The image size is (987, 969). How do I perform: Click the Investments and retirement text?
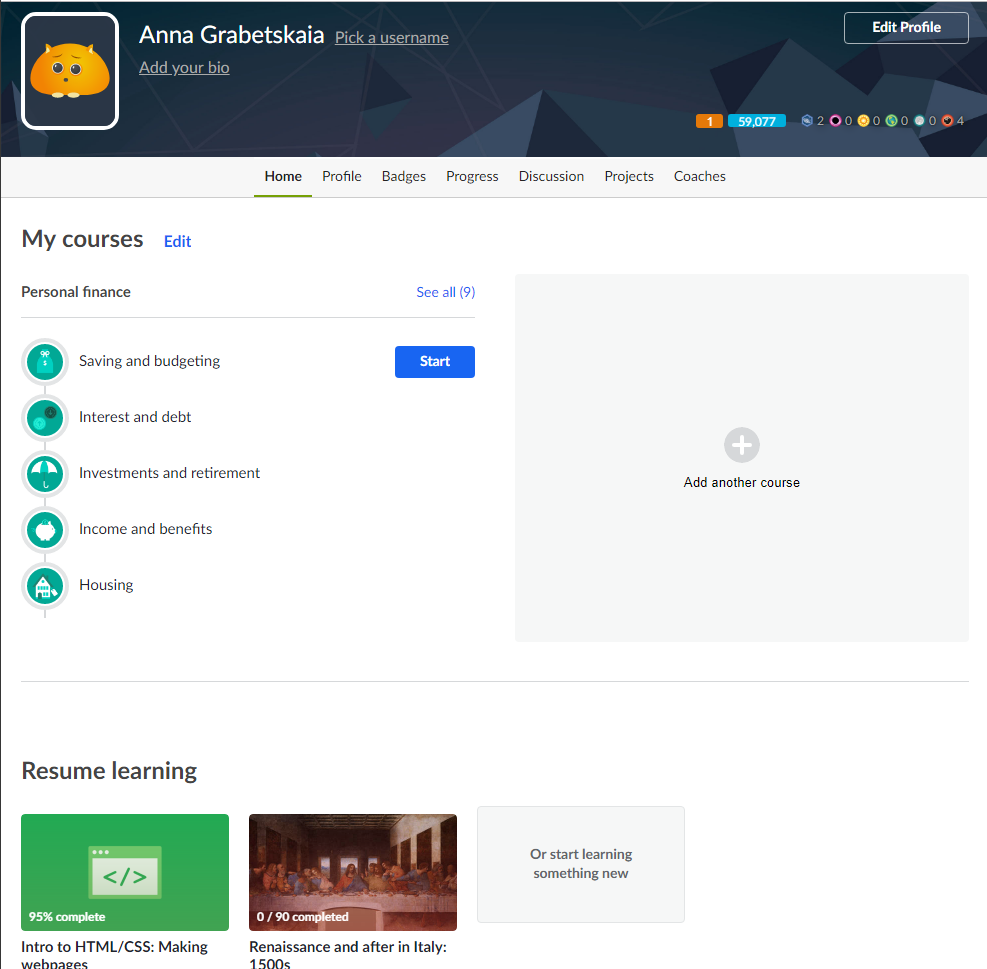pos(169,473)
